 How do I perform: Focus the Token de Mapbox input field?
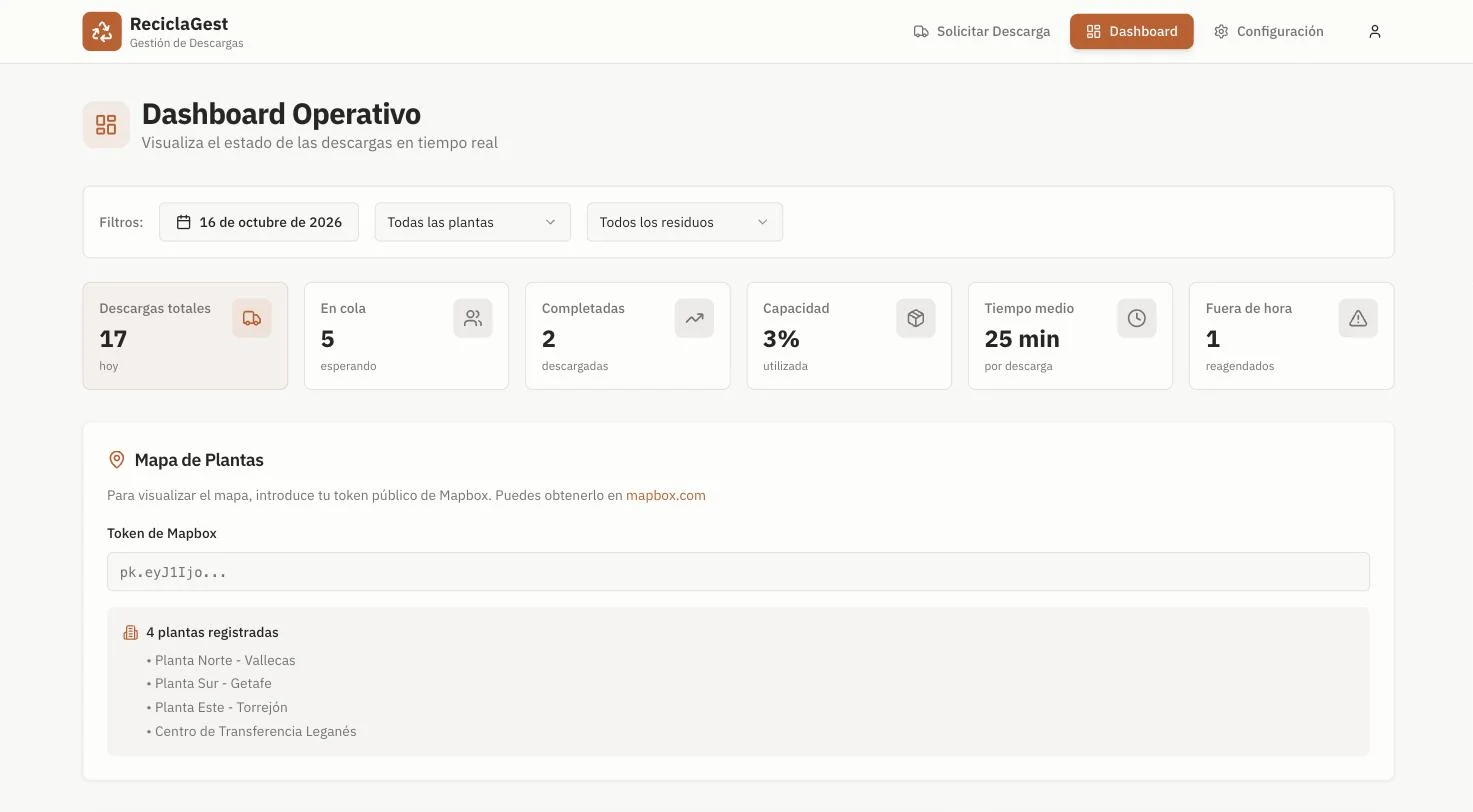(x=738, y=572)
